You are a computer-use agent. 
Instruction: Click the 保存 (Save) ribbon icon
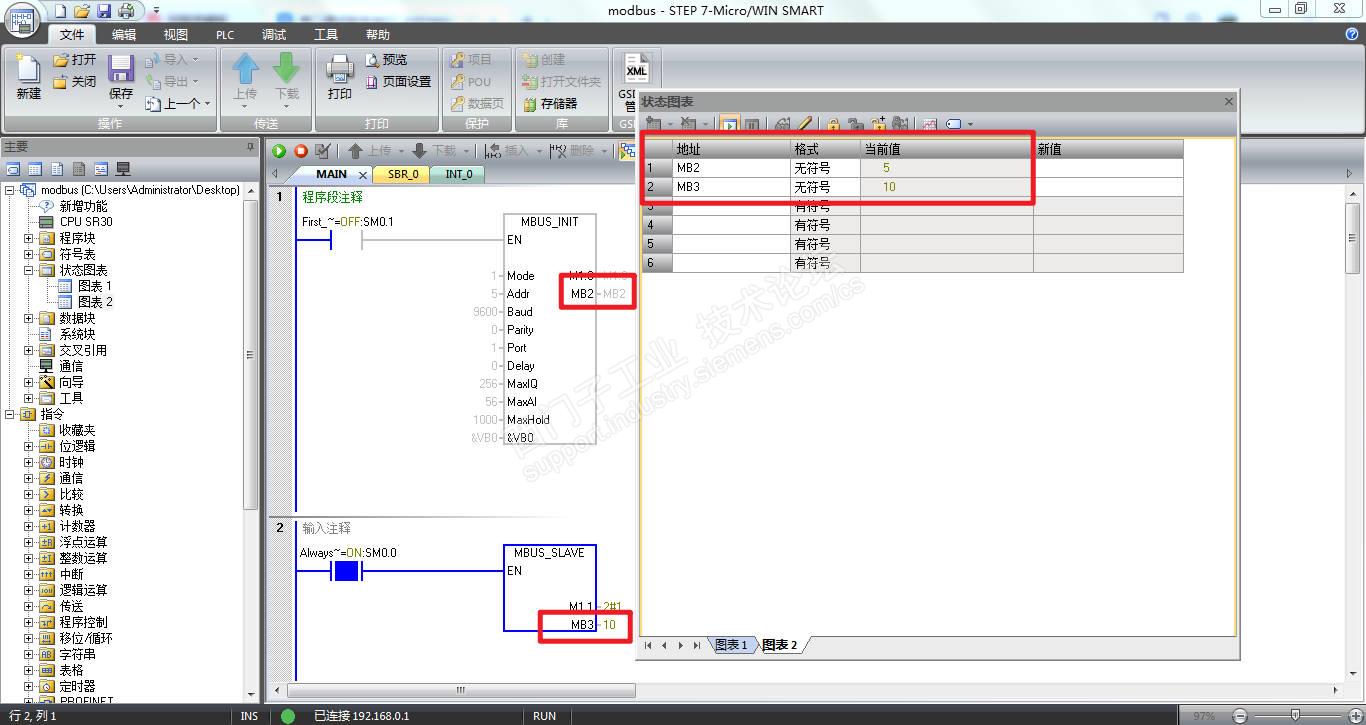tap(121, 70)
